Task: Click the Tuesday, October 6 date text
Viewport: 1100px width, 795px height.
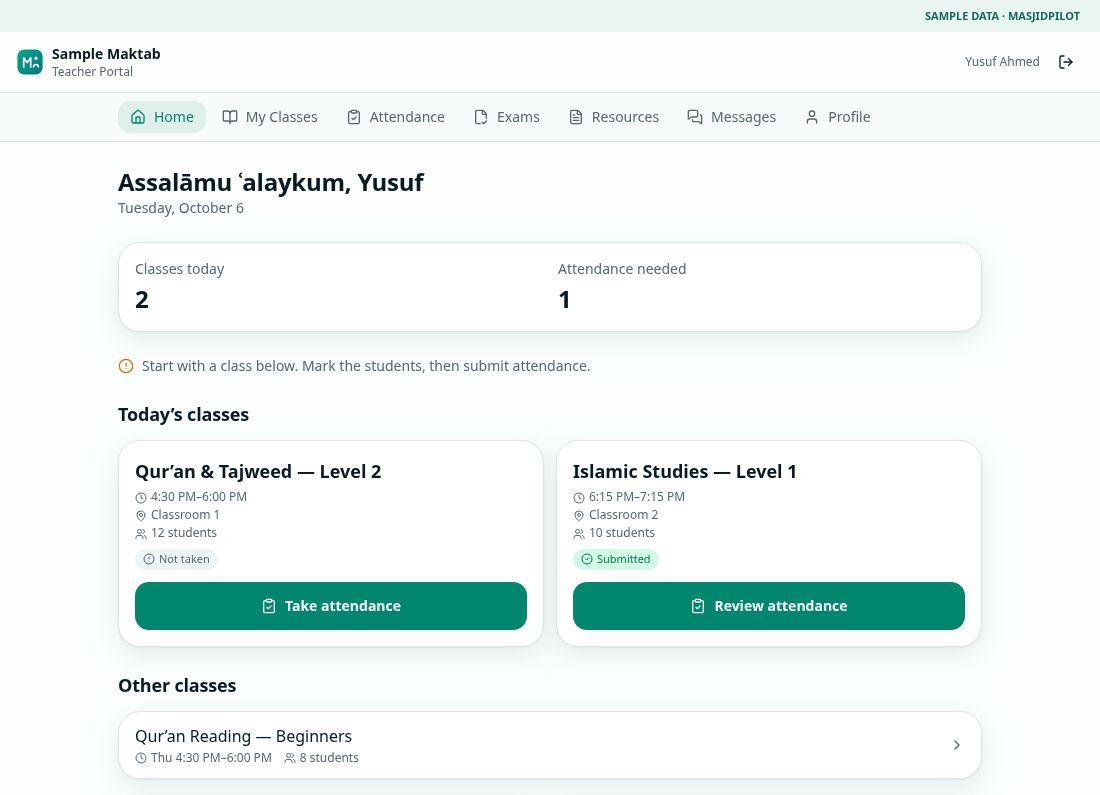Action: (181, 208)
